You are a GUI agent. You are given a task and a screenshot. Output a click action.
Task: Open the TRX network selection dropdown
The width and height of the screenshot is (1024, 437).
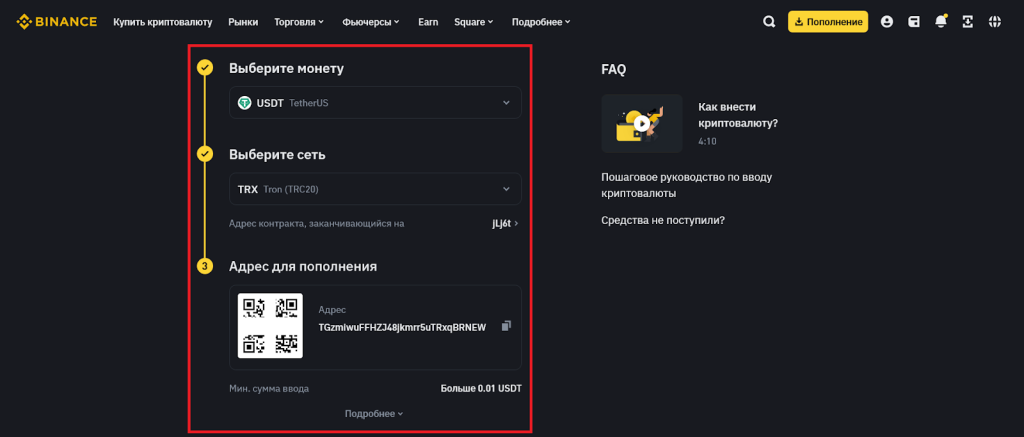click(375, 189)
